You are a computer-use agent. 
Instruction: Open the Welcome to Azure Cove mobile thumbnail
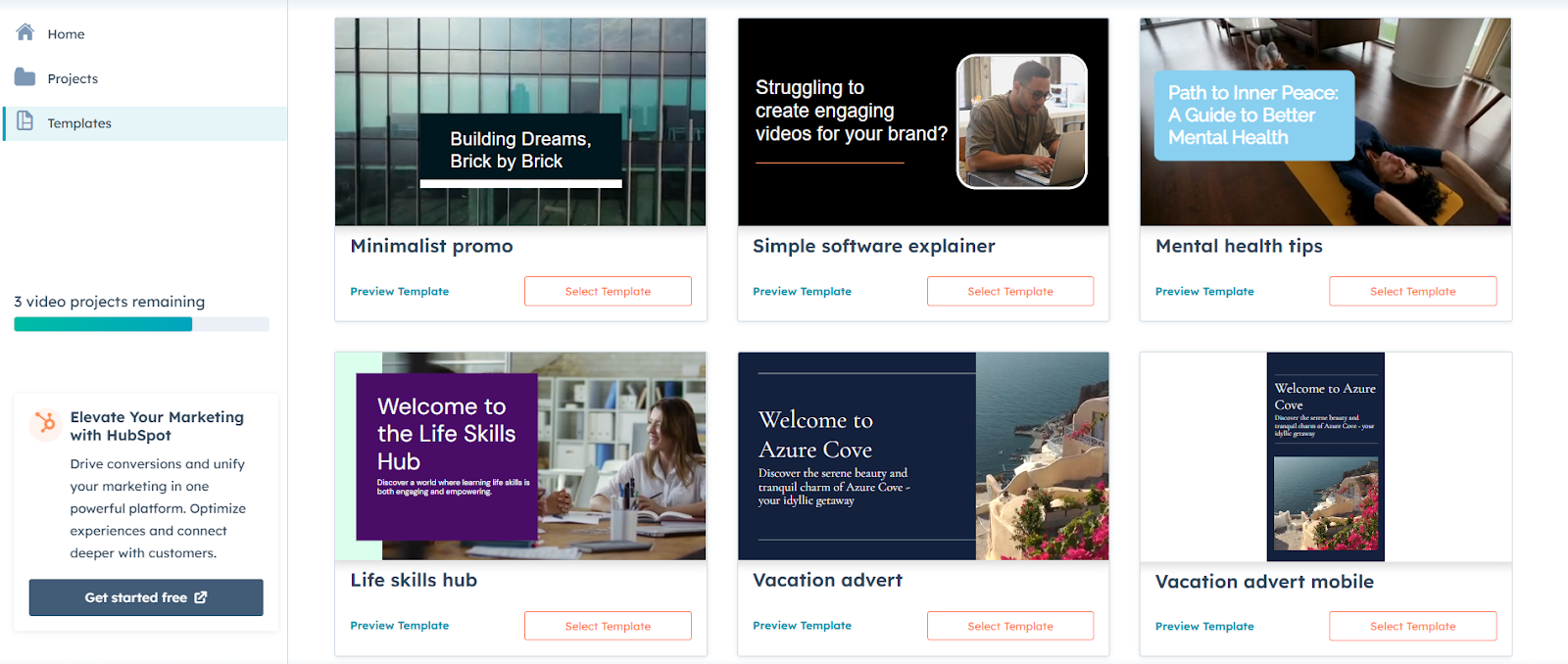pos(1325,456)
